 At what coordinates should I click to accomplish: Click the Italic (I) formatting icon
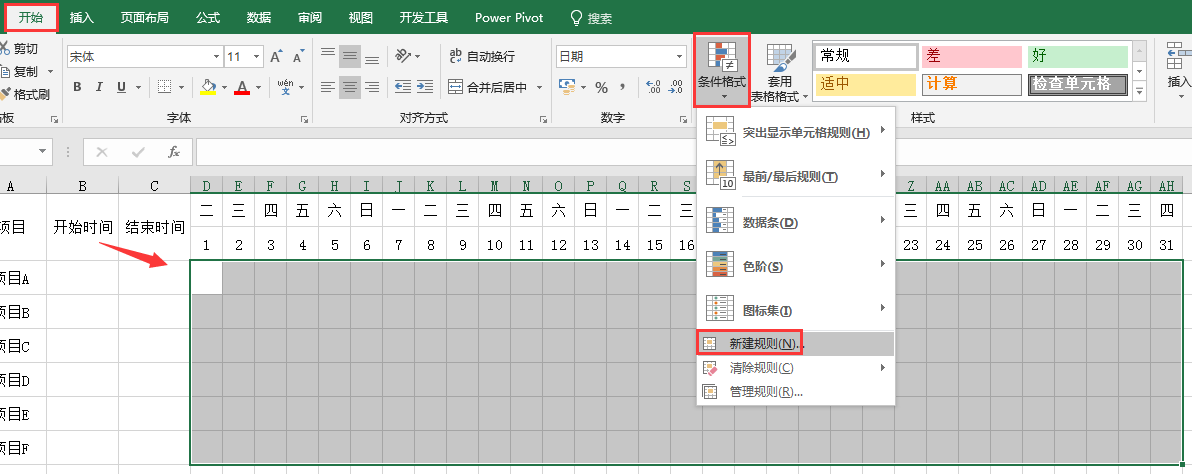(99, 87)
